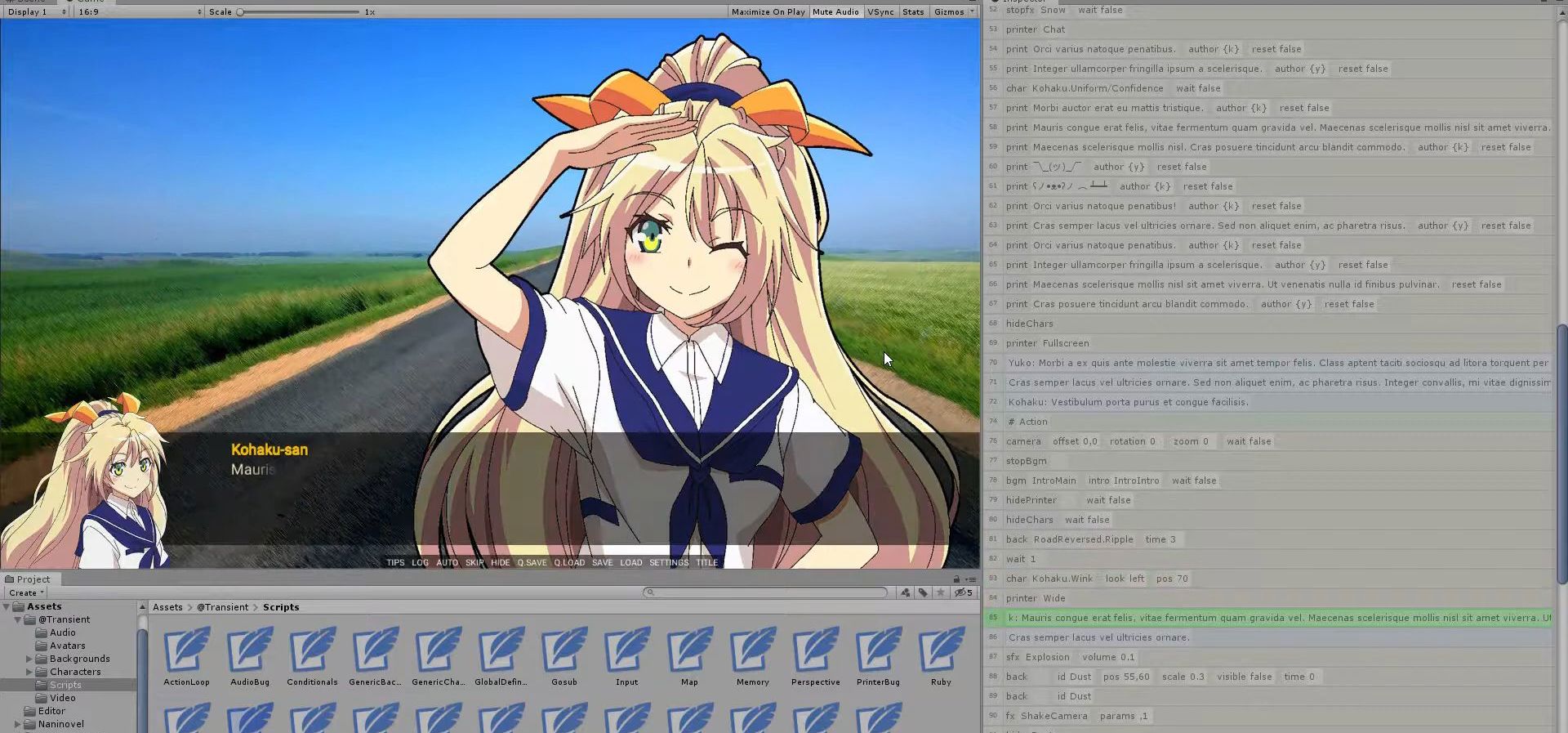
Task: Toggle hidden packages visibility eye
Action: click(x=964, y=592)
